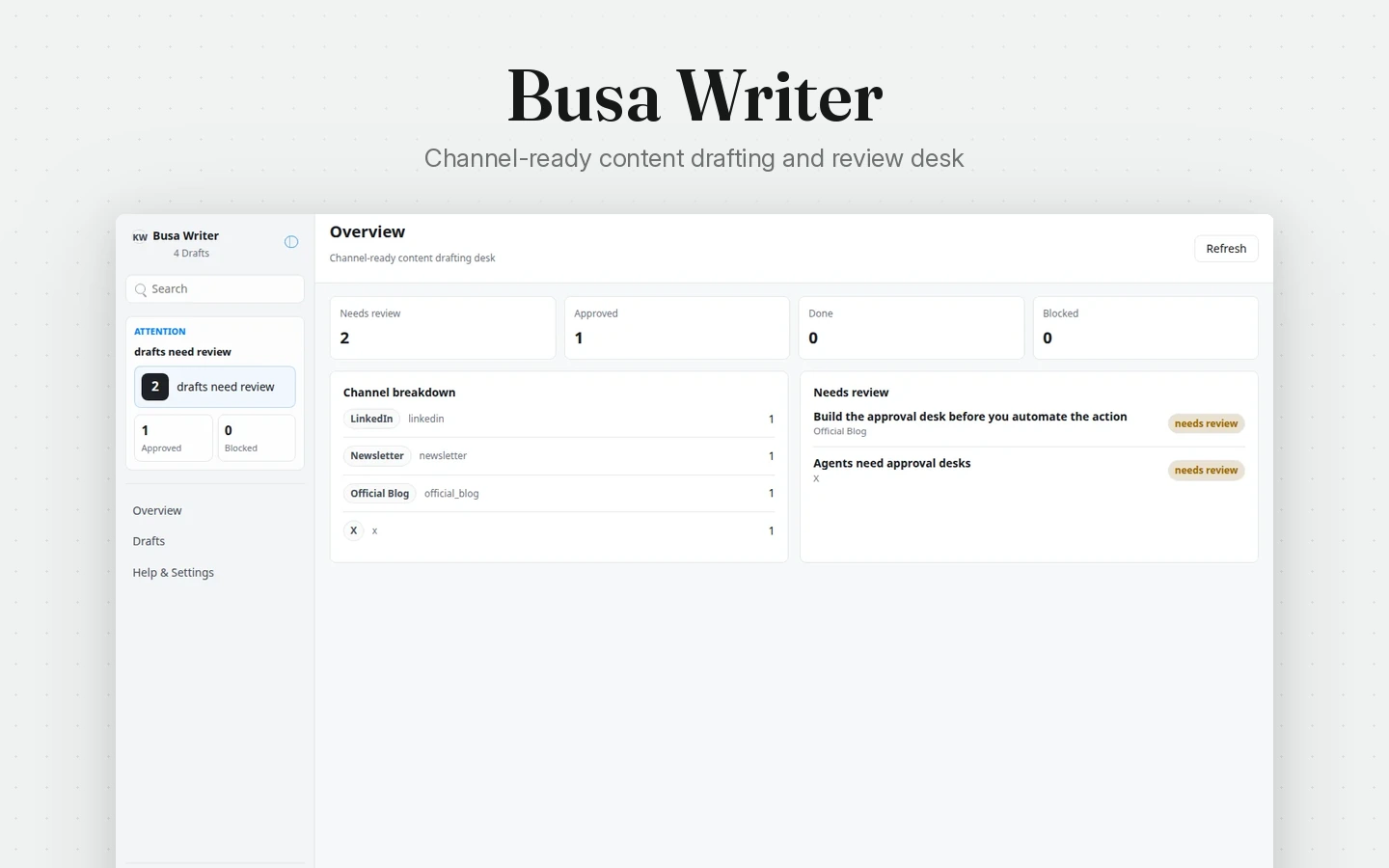
Task: Open the sidebar Approved count tile
Action: 174,438
